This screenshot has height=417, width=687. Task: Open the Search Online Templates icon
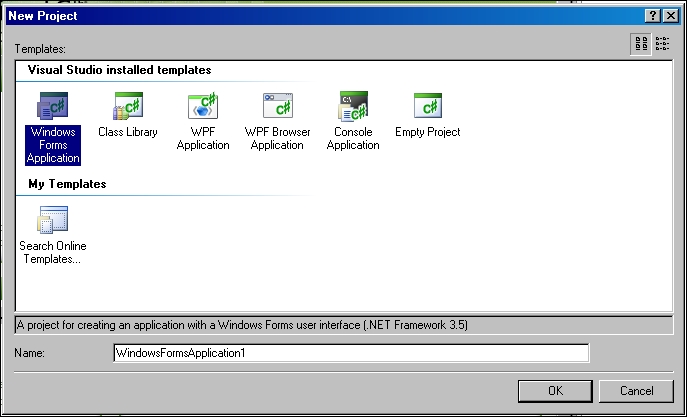(x=53, y=219)
